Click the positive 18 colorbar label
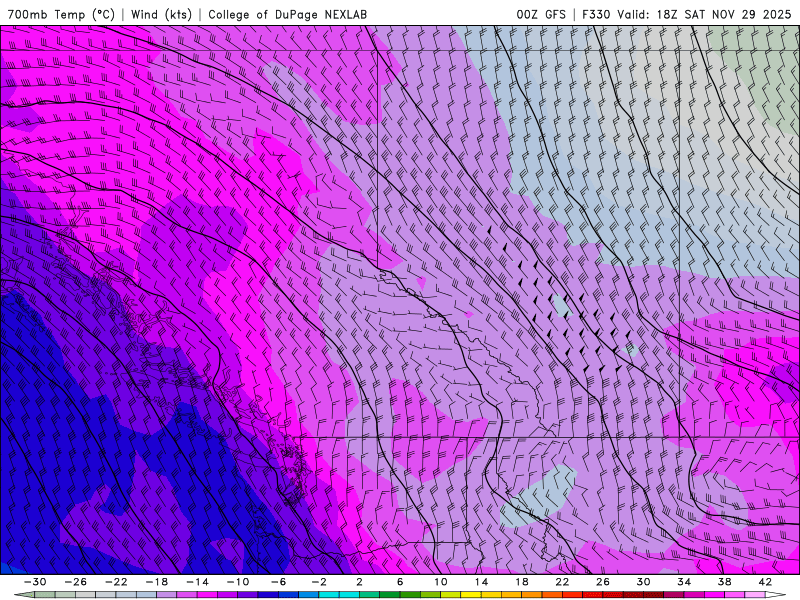This screenshot has width=800, height=600. (x=521, y=582)
